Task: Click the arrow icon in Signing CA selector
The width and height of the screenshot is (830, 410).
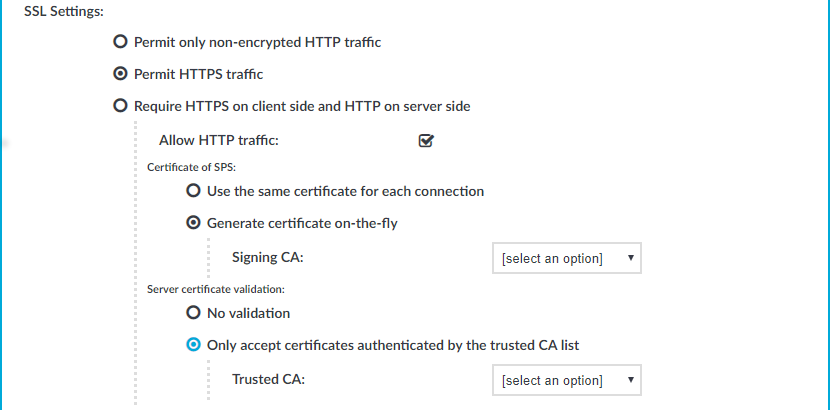Action: point(630,258)
